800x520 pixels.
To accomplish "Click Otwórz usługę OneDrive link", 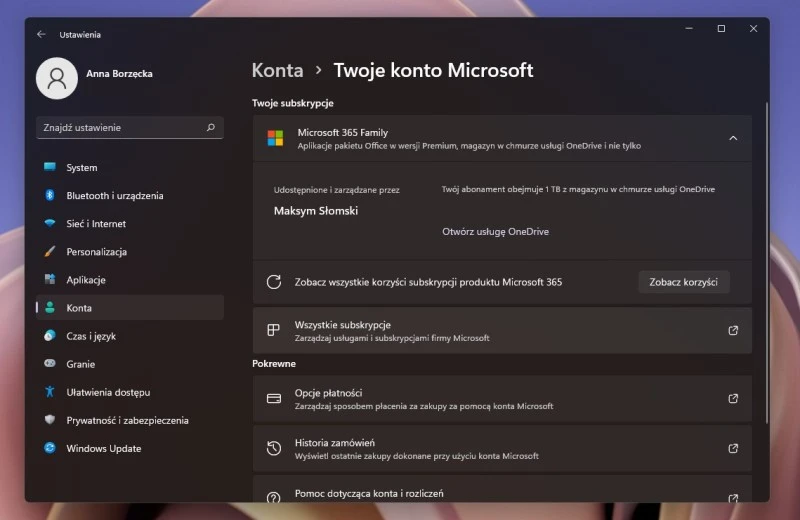I will [x=495, y=231].
